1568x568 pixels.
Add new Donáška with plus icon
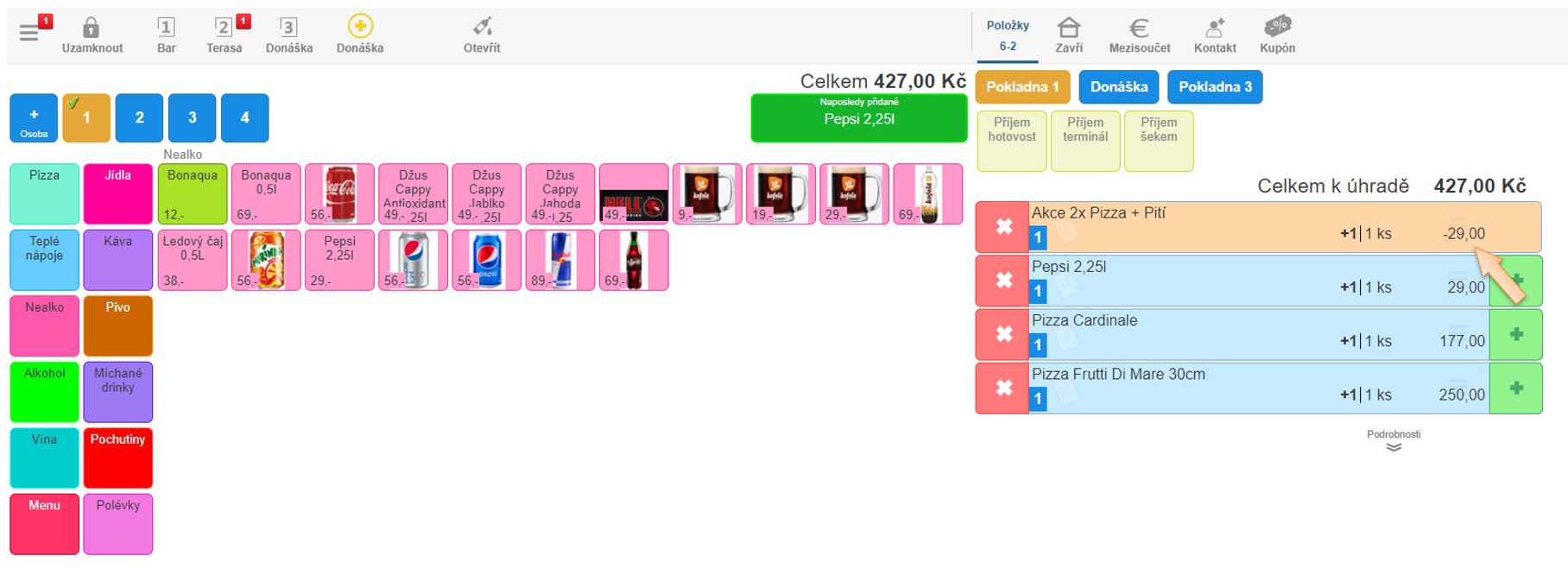coord(360,27)
